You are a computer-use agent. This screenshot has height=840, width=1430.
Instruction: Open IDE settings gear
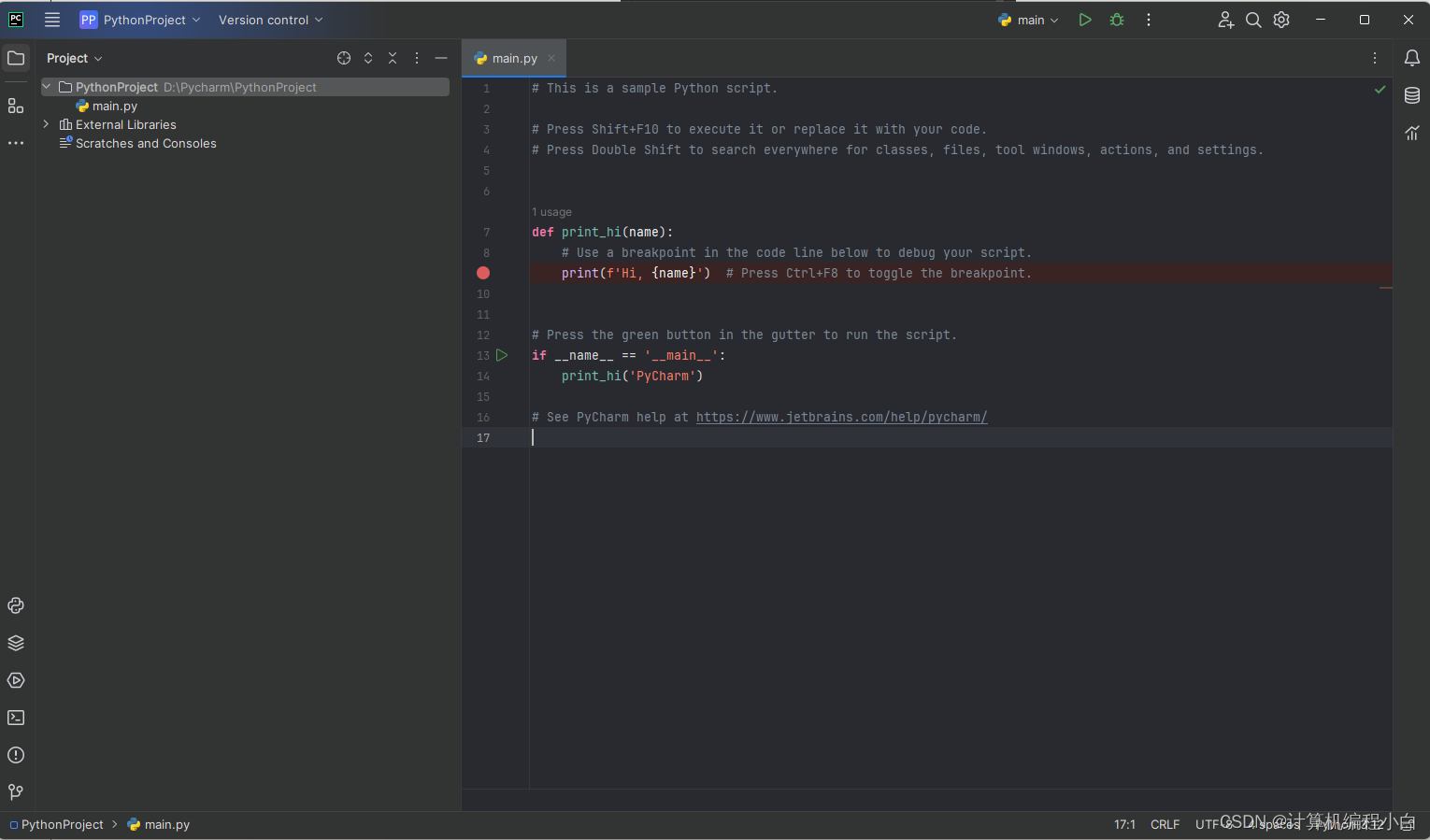tap(1281, 20)
